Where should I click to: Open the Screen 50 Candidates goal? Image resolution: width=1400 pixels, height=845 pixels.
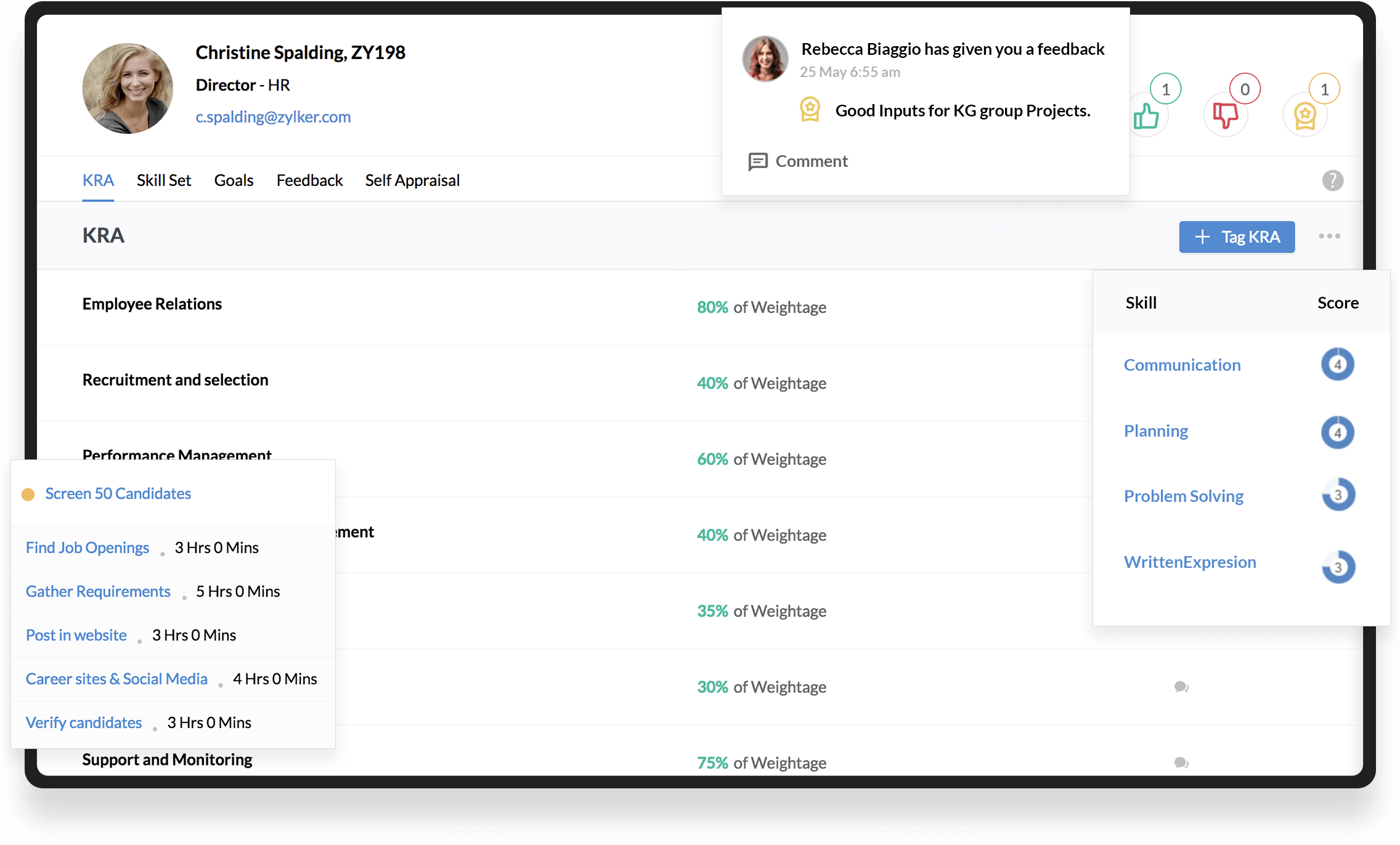point(118,494)
